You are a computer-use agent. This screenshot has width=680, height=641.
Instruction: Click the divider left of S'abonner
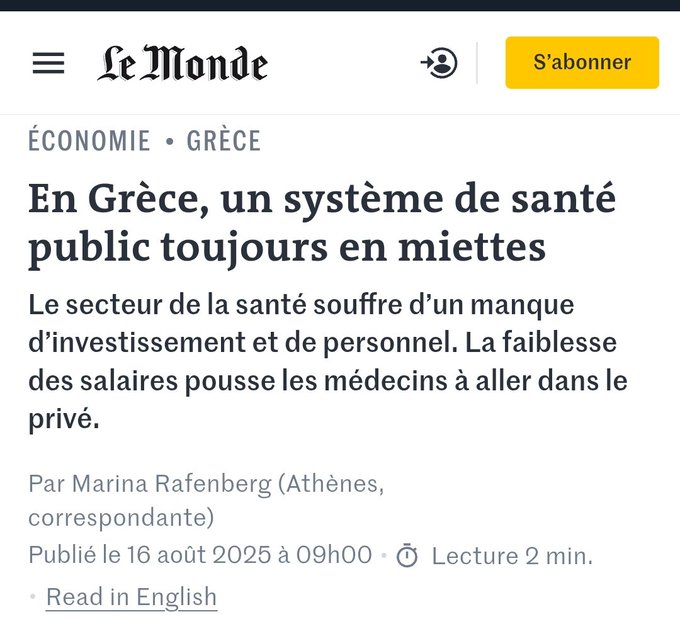(x=477, y=63)
